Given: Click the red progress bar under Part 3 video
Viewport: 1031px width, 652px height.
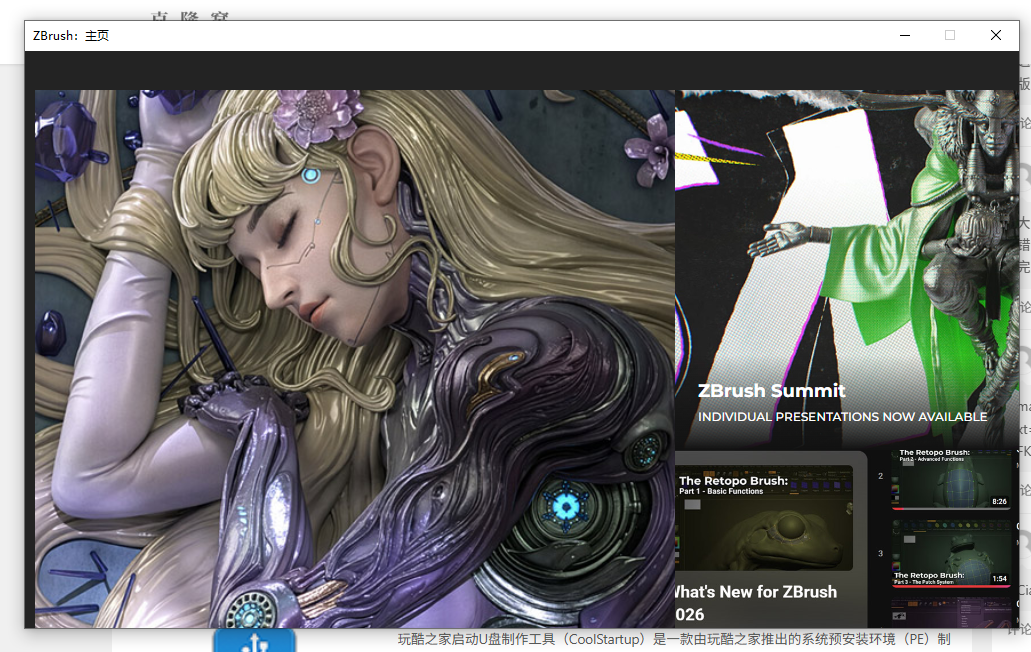Looking at the screenshot, I should pos(950,586).
